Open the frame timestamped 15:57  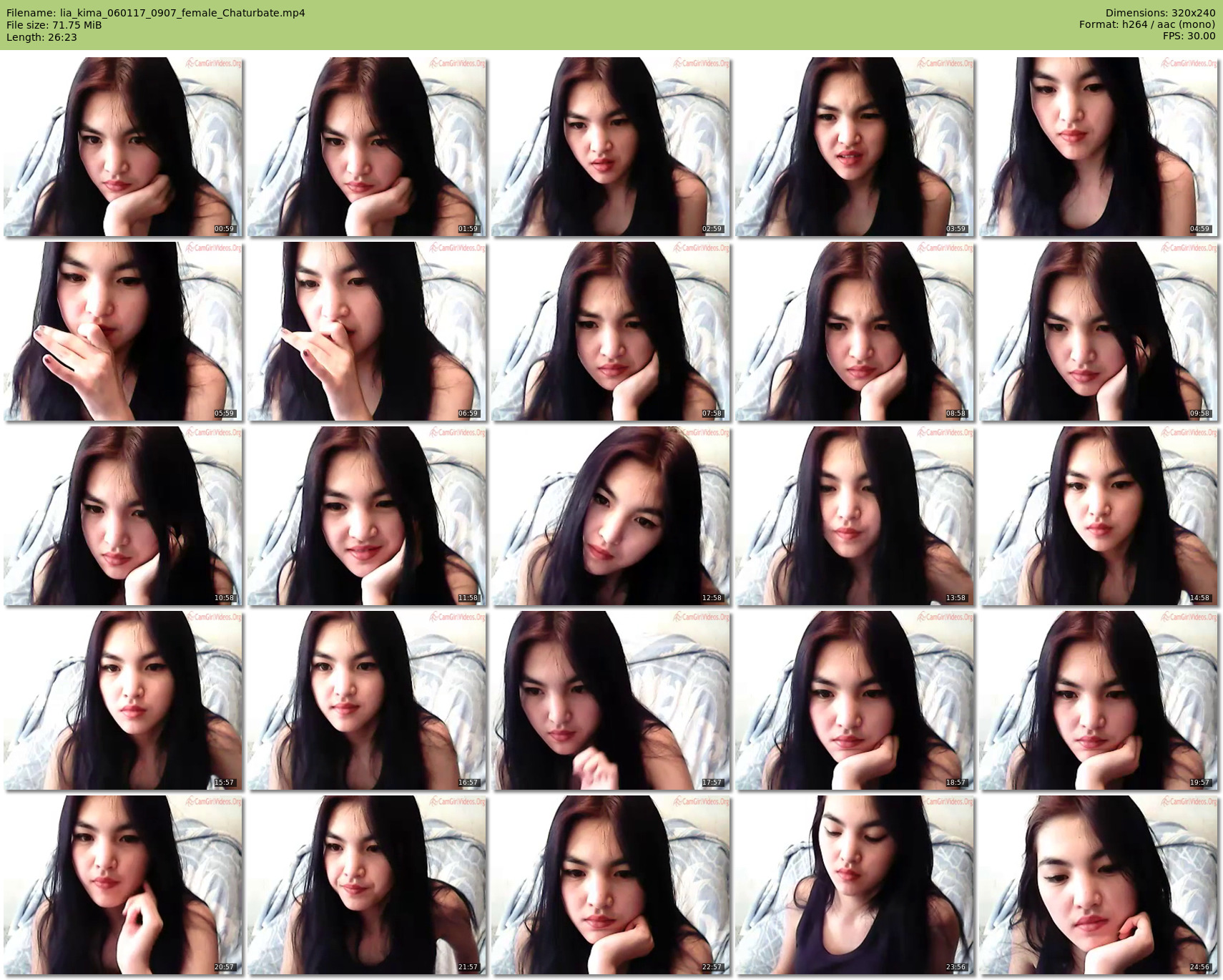(x=123, y=700)
